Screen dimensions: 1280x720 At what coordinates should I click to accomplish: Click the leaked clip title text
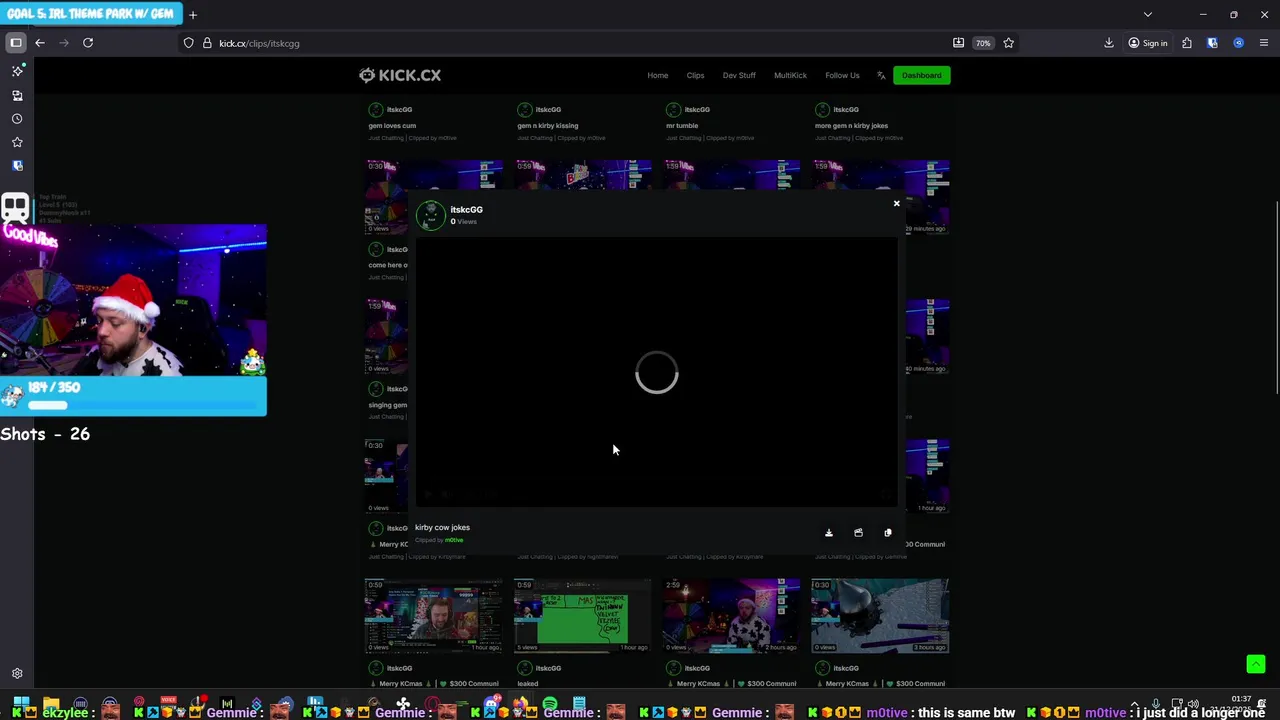(x=527, y=684)
